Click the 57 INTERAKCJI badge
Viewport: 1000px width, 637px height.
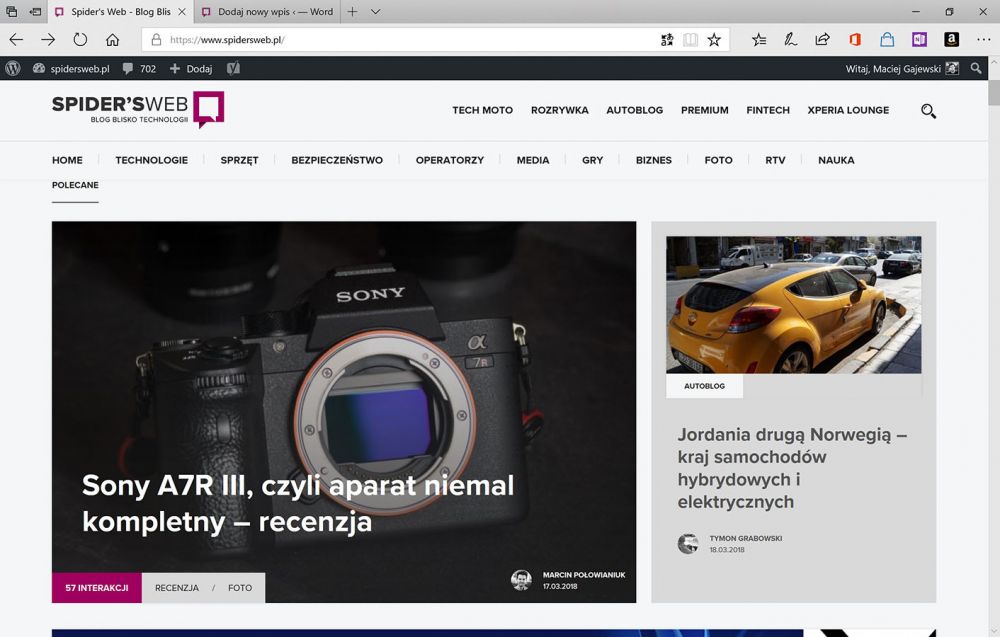pos(96,587)
